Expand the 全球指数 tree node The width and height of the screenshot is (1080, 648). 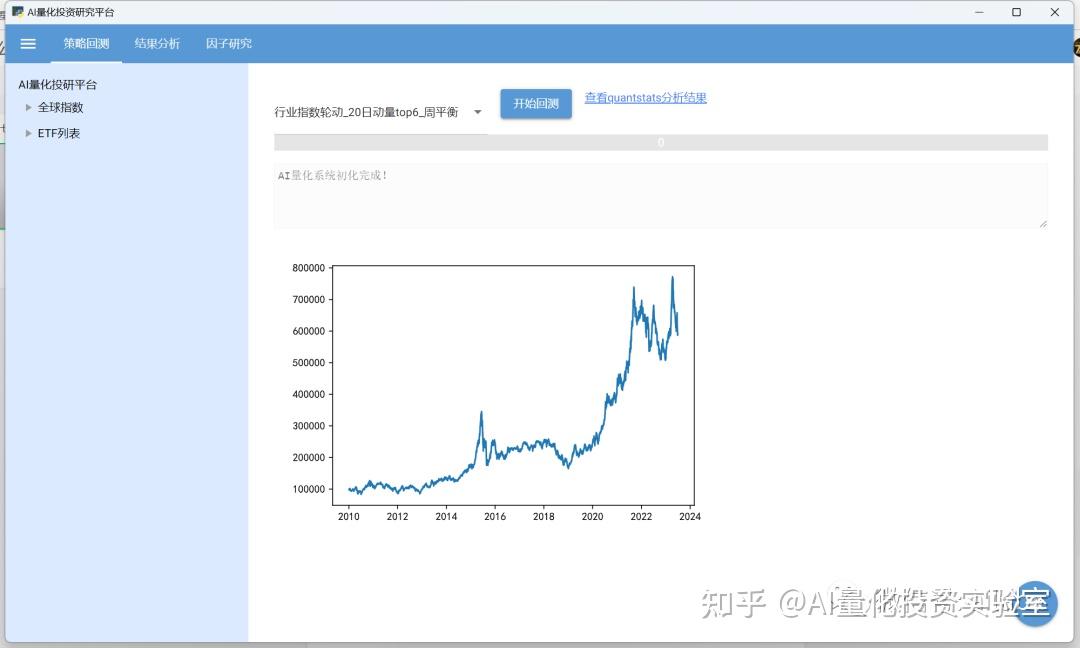click(28, 107)
